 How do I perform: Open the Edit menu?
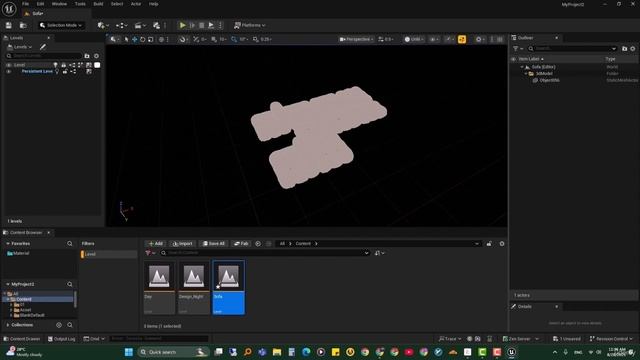pyautogui.click(x=40, y=4)
